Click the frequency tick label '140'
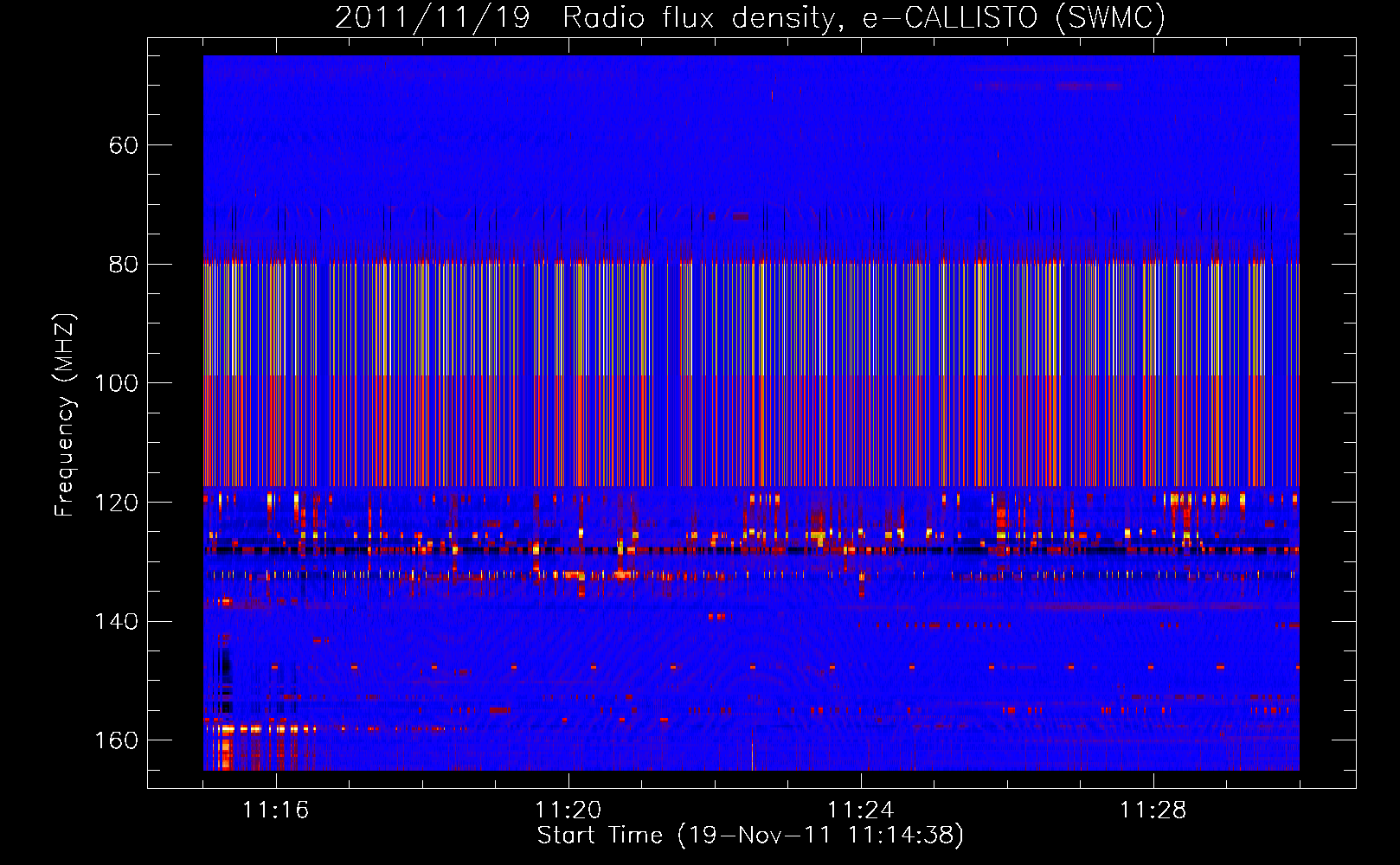The width and height of the screenshot is (1400, 865). pyautogui.click(x=117, y=621)
